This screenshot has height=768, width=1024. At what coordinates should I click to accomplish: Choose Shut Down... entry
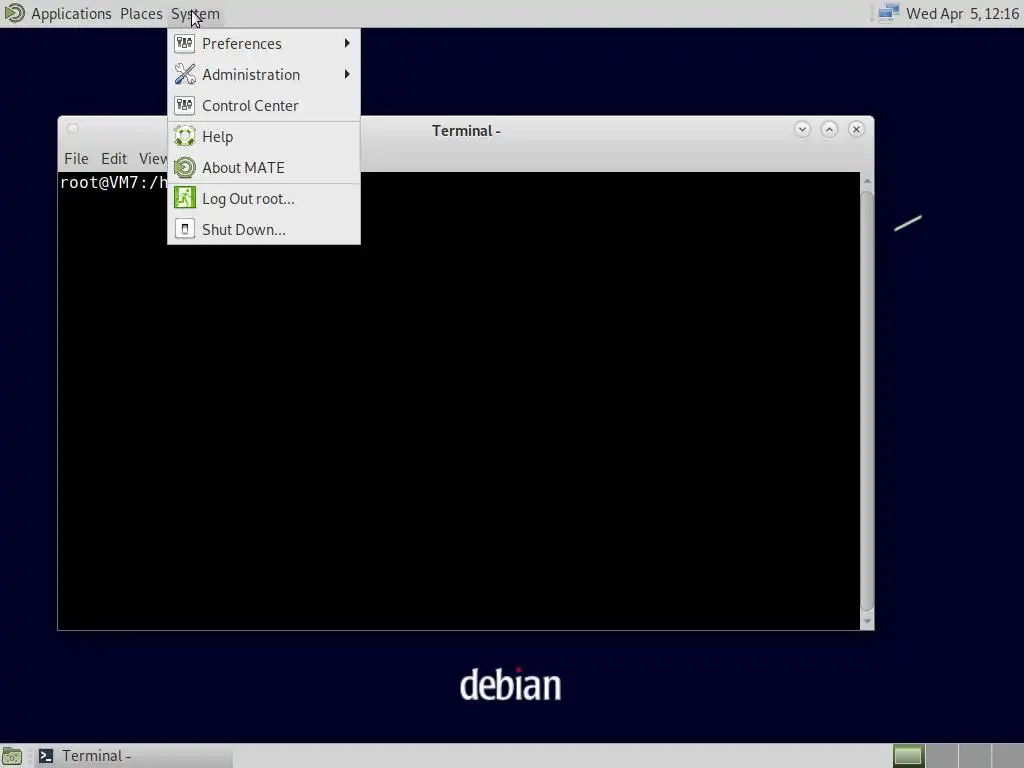[x=264, y=230]
